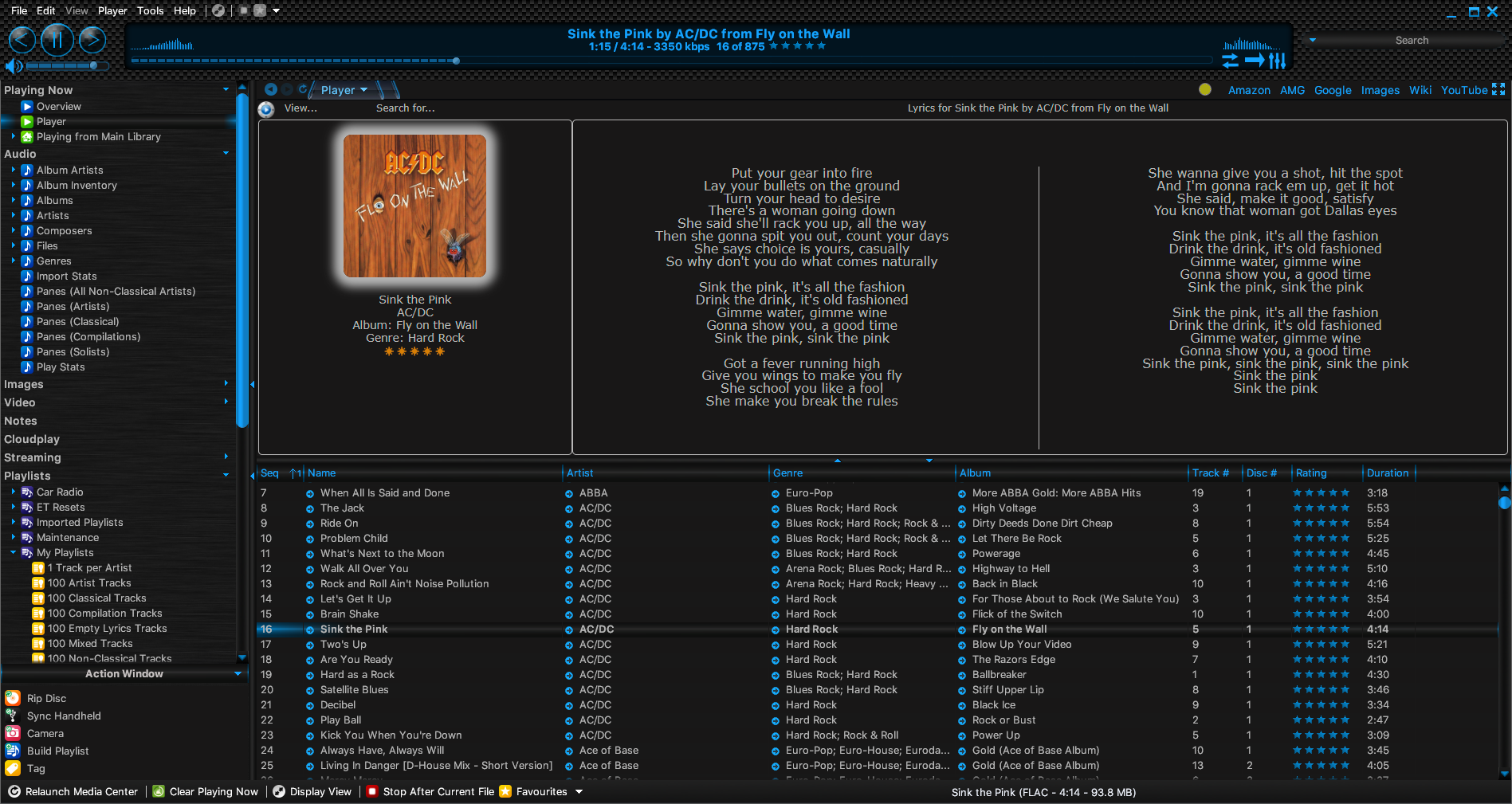This screenshot has height=804, width=1512.
Task: Skip to the next track
Action: (92, 39)
